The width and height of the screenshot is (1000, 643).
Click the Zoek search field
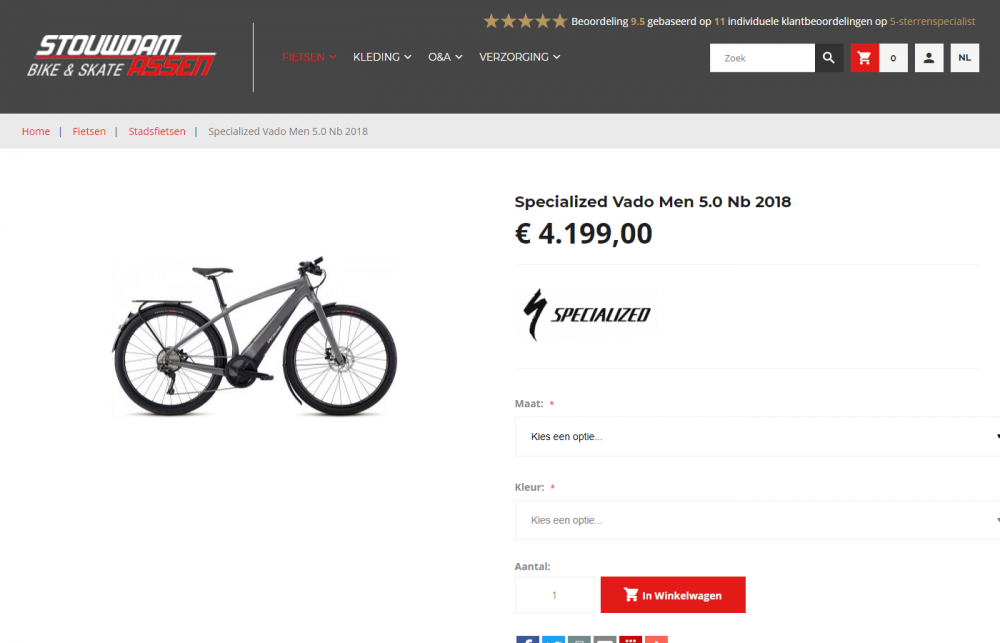[x=762, y=58]
